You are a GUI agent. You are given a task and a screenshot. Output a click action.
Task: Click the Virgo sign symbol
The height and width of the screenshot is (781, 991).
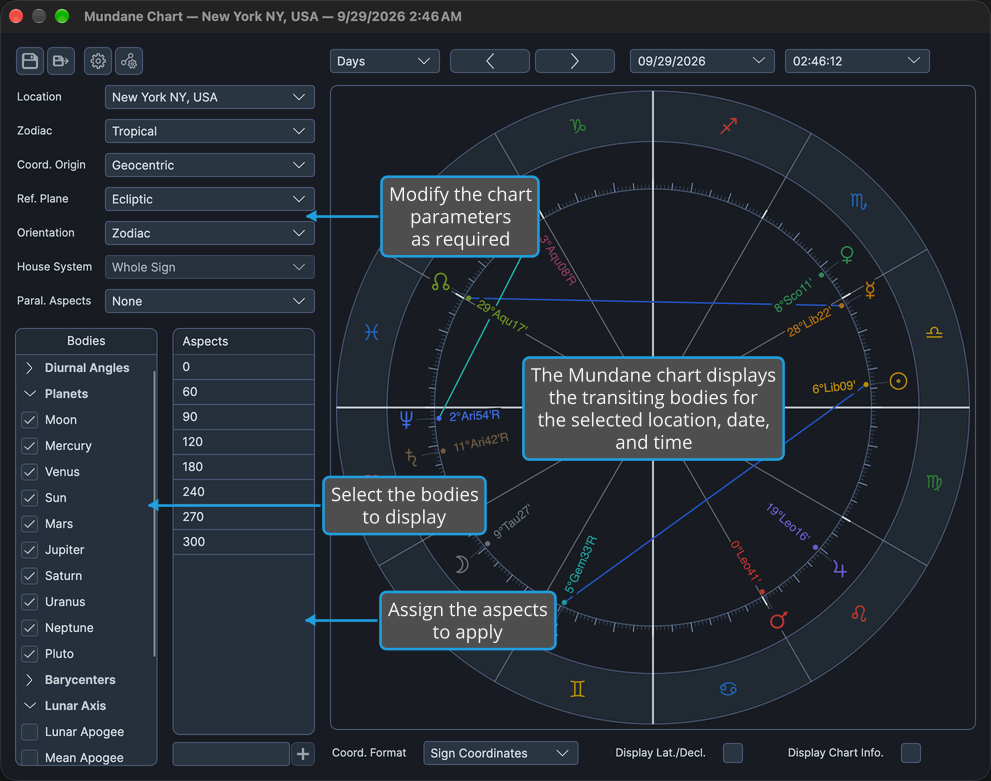click(934, 483)
